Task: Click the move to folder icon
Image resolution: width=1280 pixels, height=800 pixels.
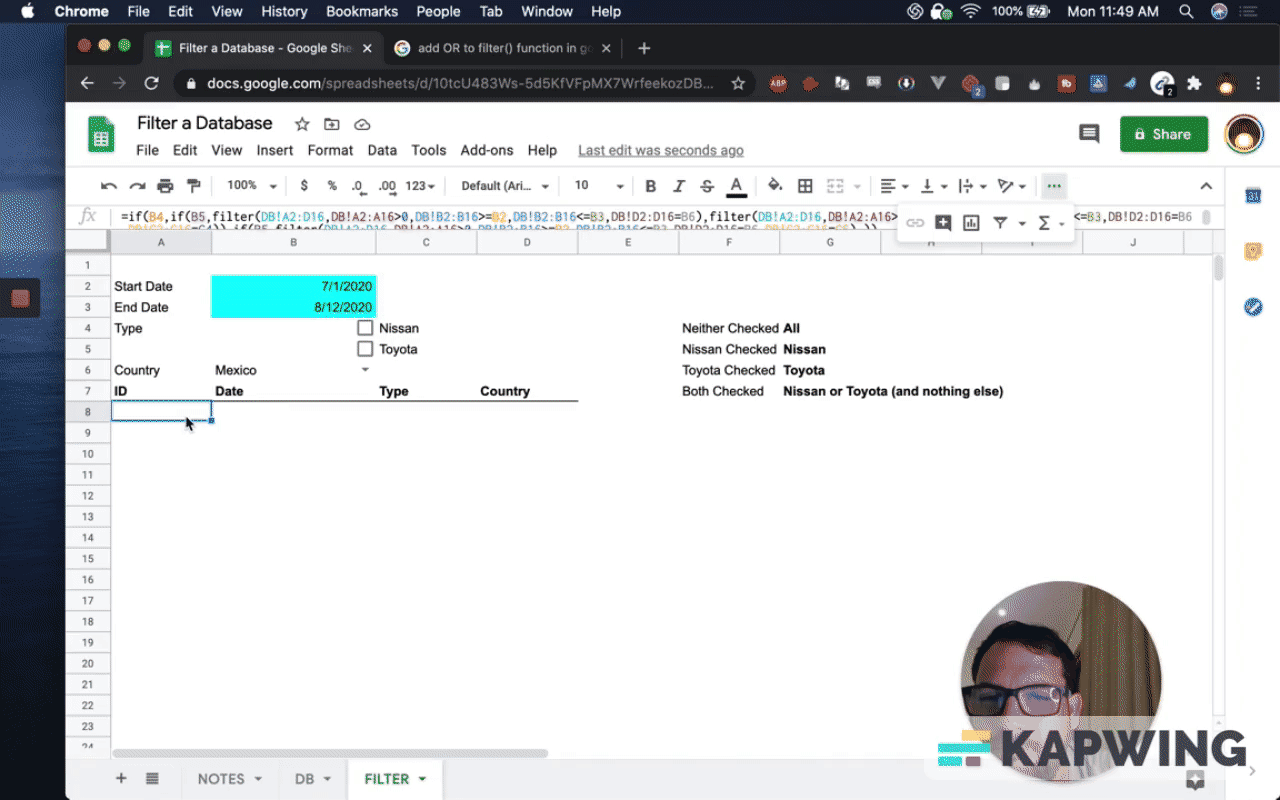Action: [332, 124]
